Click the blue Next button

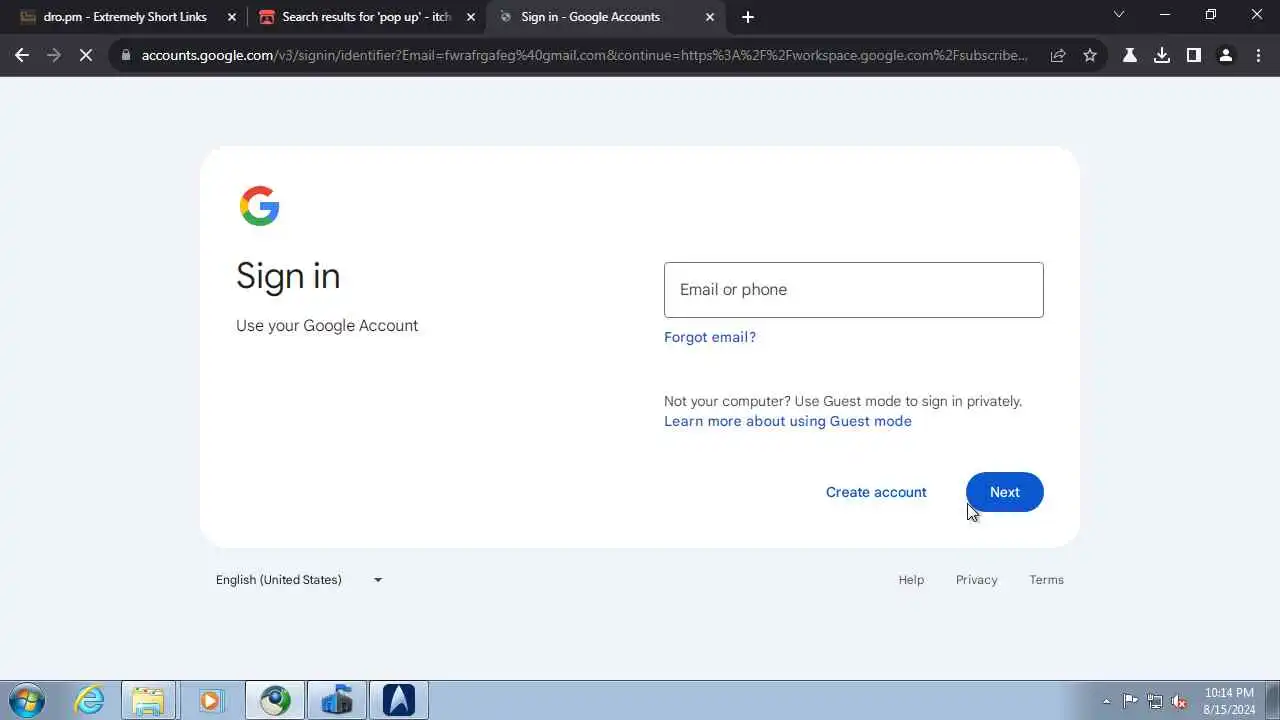(1005, 492)
